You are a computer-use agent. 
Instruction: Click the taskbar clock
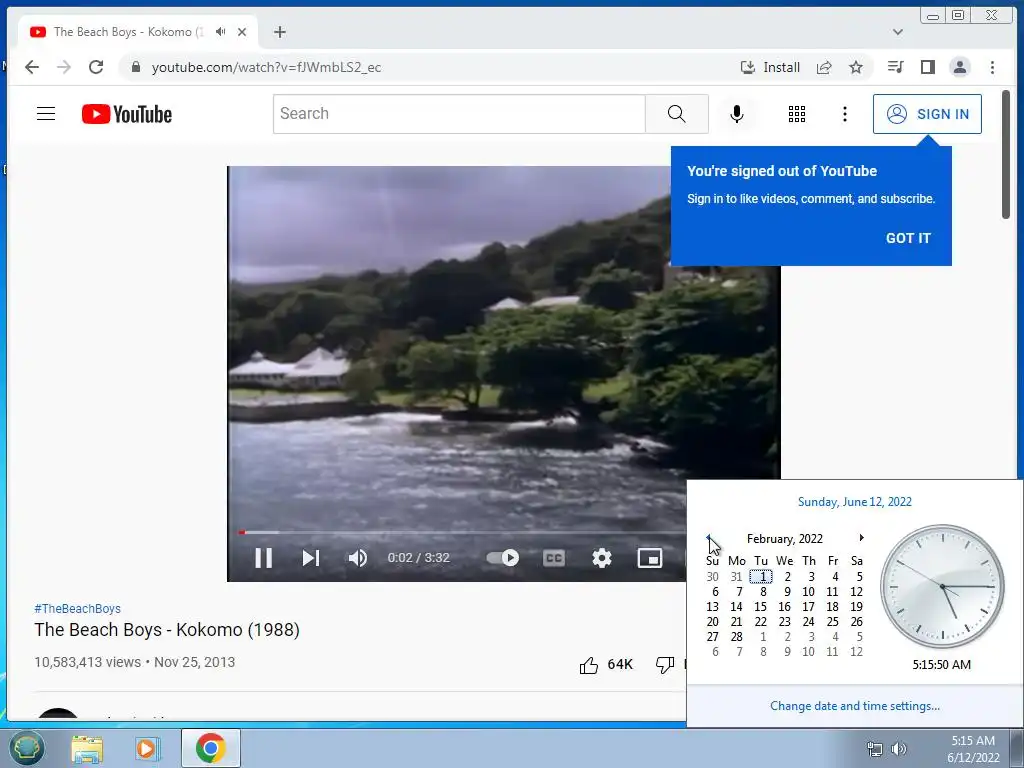tap(972, 749)
